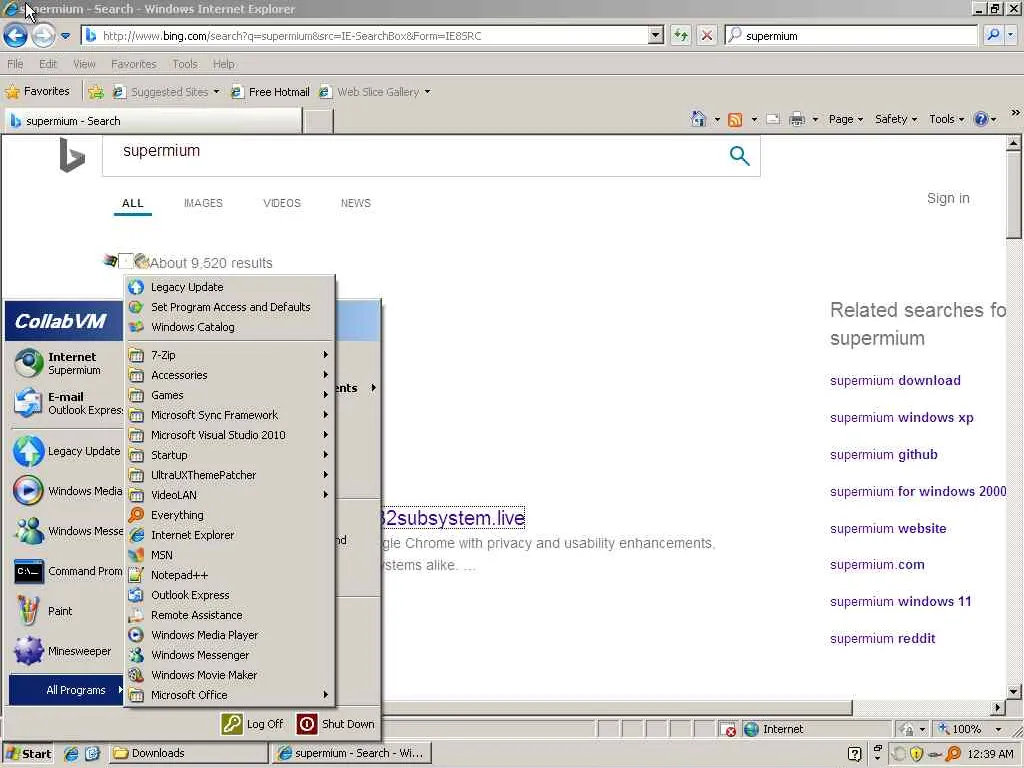Screen dimensions: 1024x768
Task: Expand the 7-Zip folder submenu
Action: (x=229, y=355)
